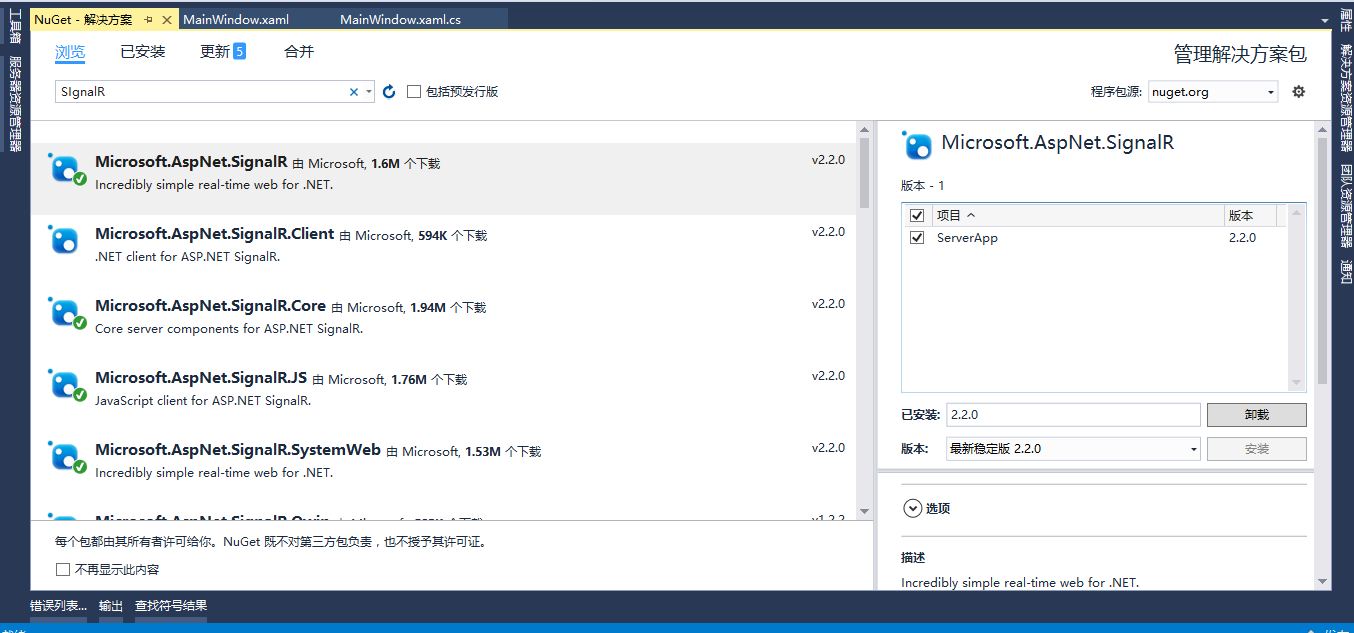Click the update count badge 5

(239, 52)
